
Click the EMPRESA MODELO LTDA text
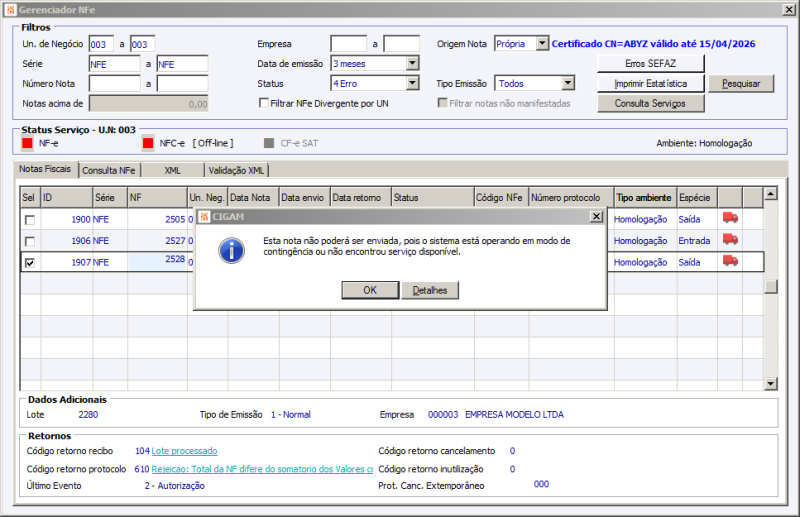(514, 414)
